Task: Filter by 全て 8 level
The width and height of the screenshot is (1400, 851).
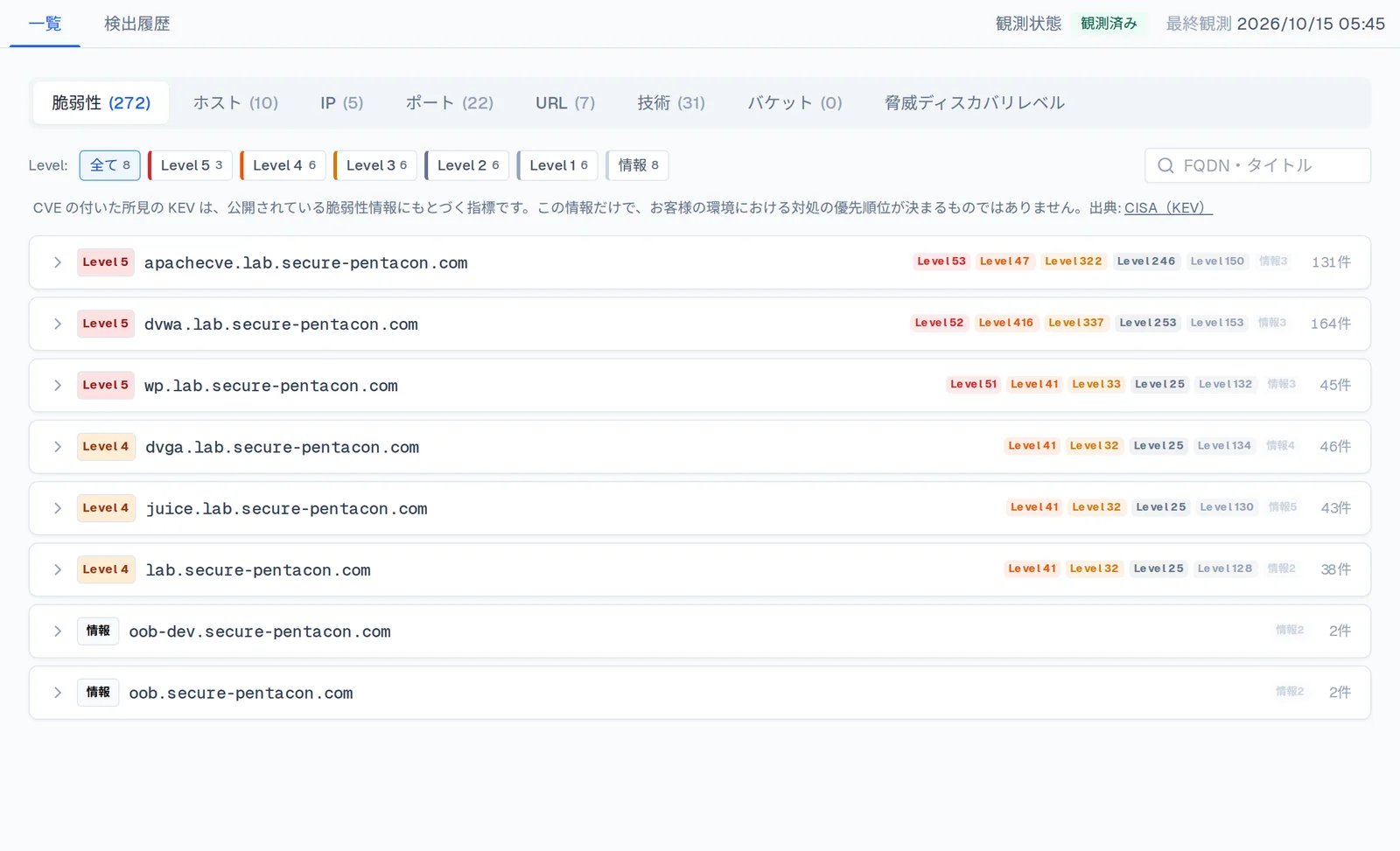Action: pos(110,165)
